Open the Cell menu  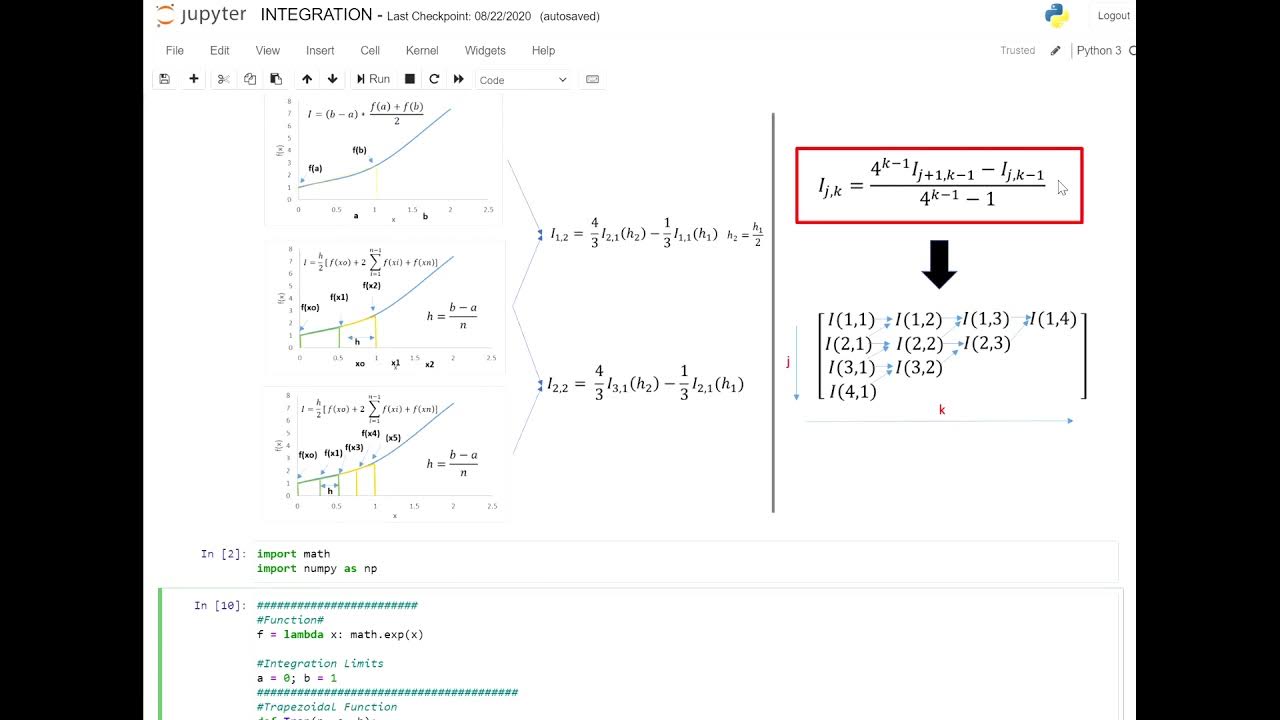(x=370, y=50)
